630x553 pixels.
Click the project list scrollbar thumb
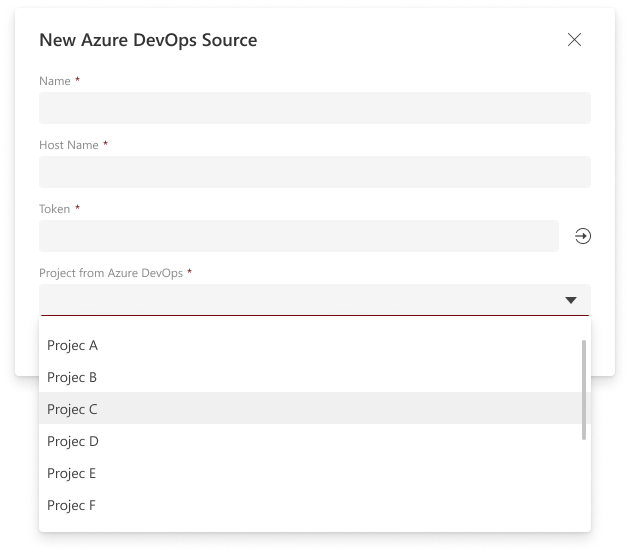584,389
